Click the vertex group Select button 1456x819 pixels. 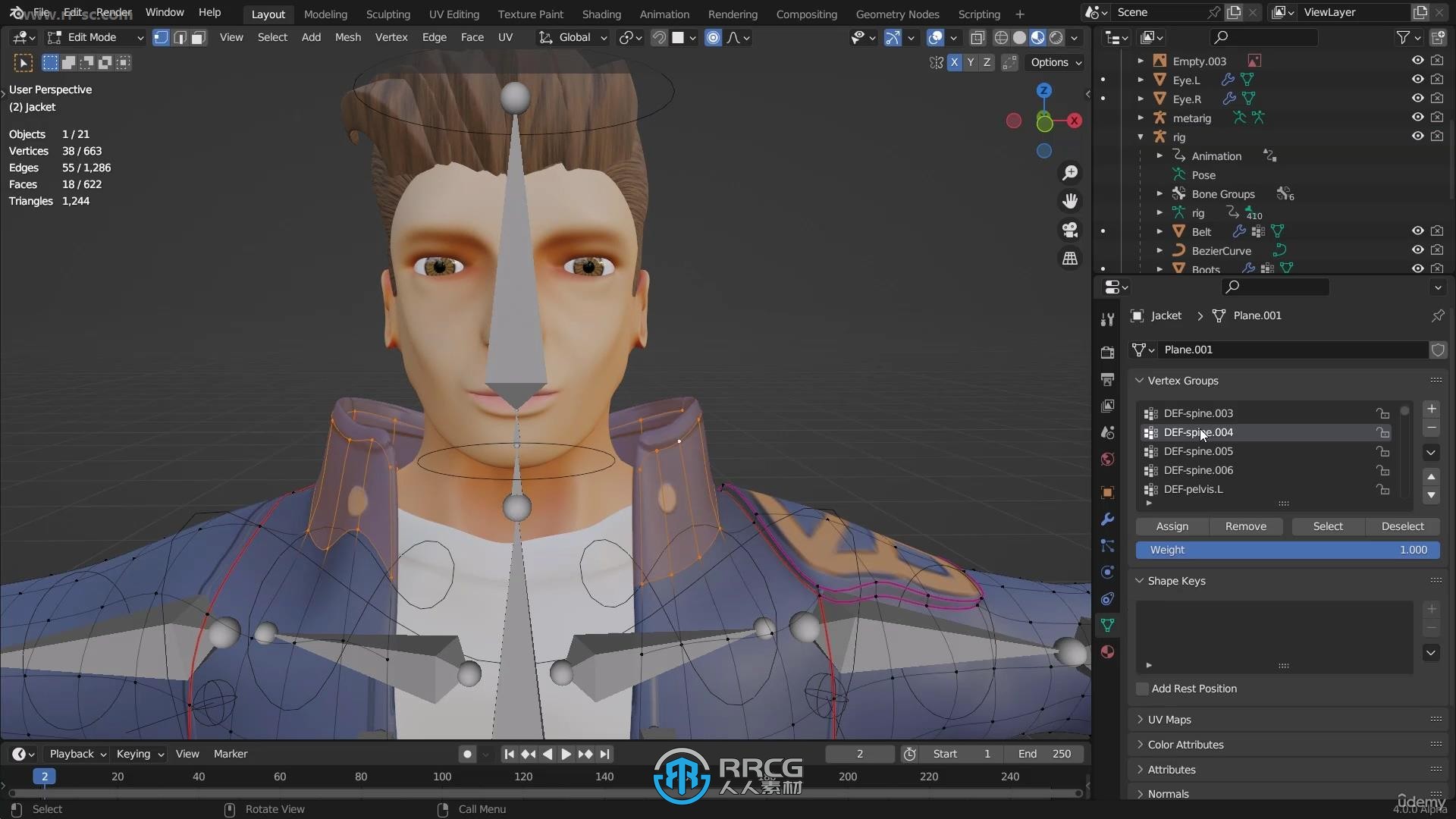[1328, 526]
